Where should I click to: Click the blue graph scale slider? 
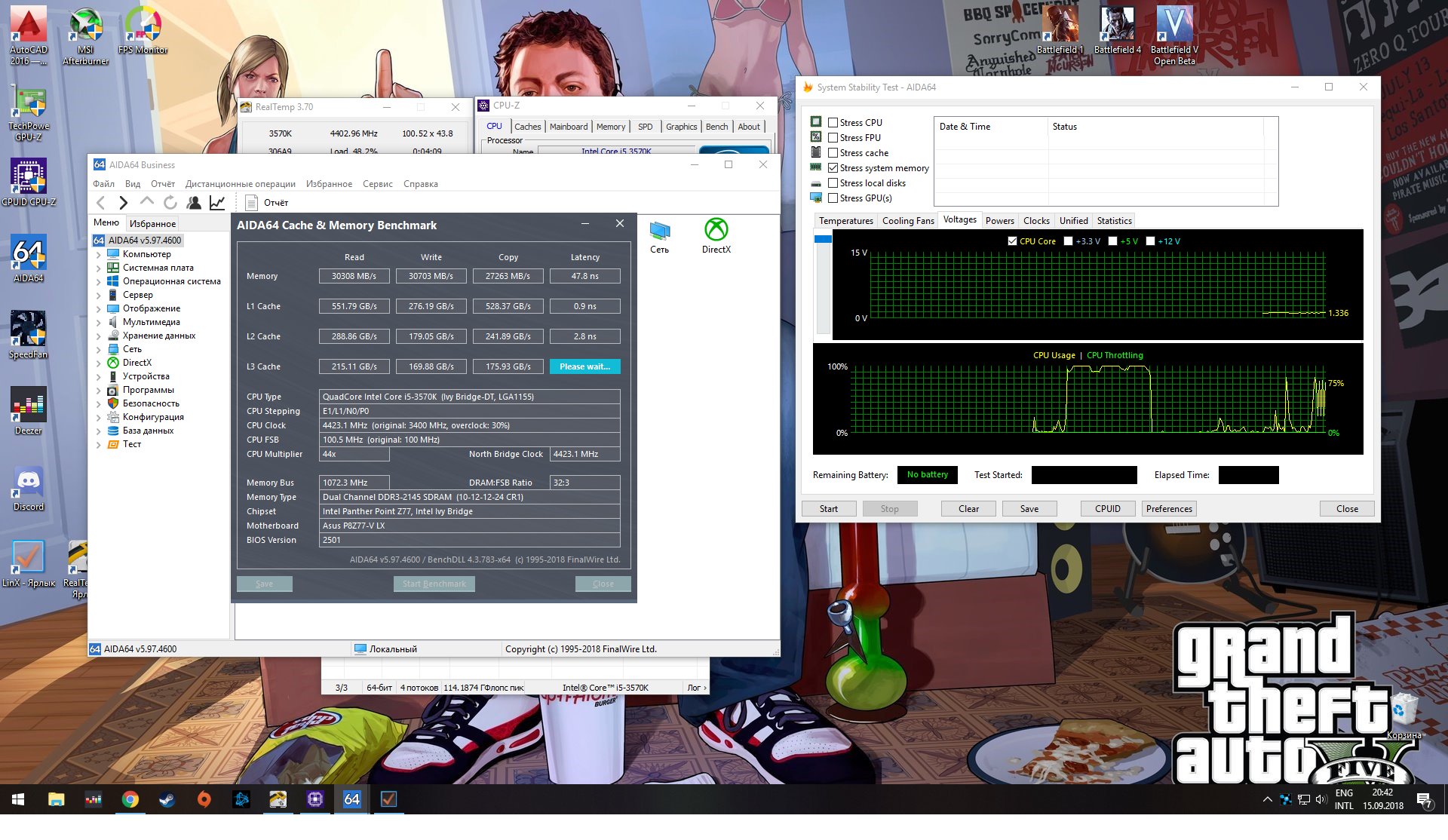823,239
